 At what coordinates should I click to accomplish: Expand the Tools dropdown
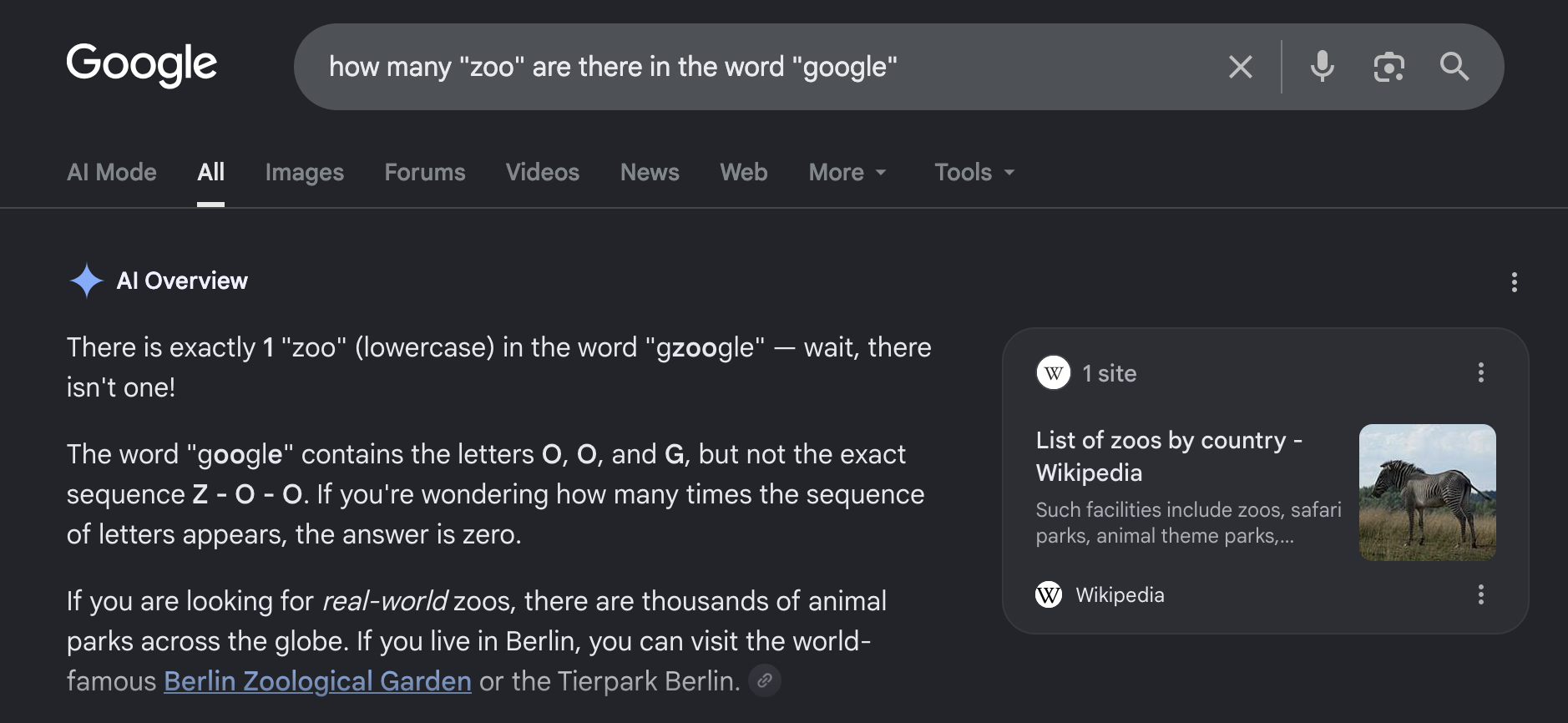click(x=974, y=172)
